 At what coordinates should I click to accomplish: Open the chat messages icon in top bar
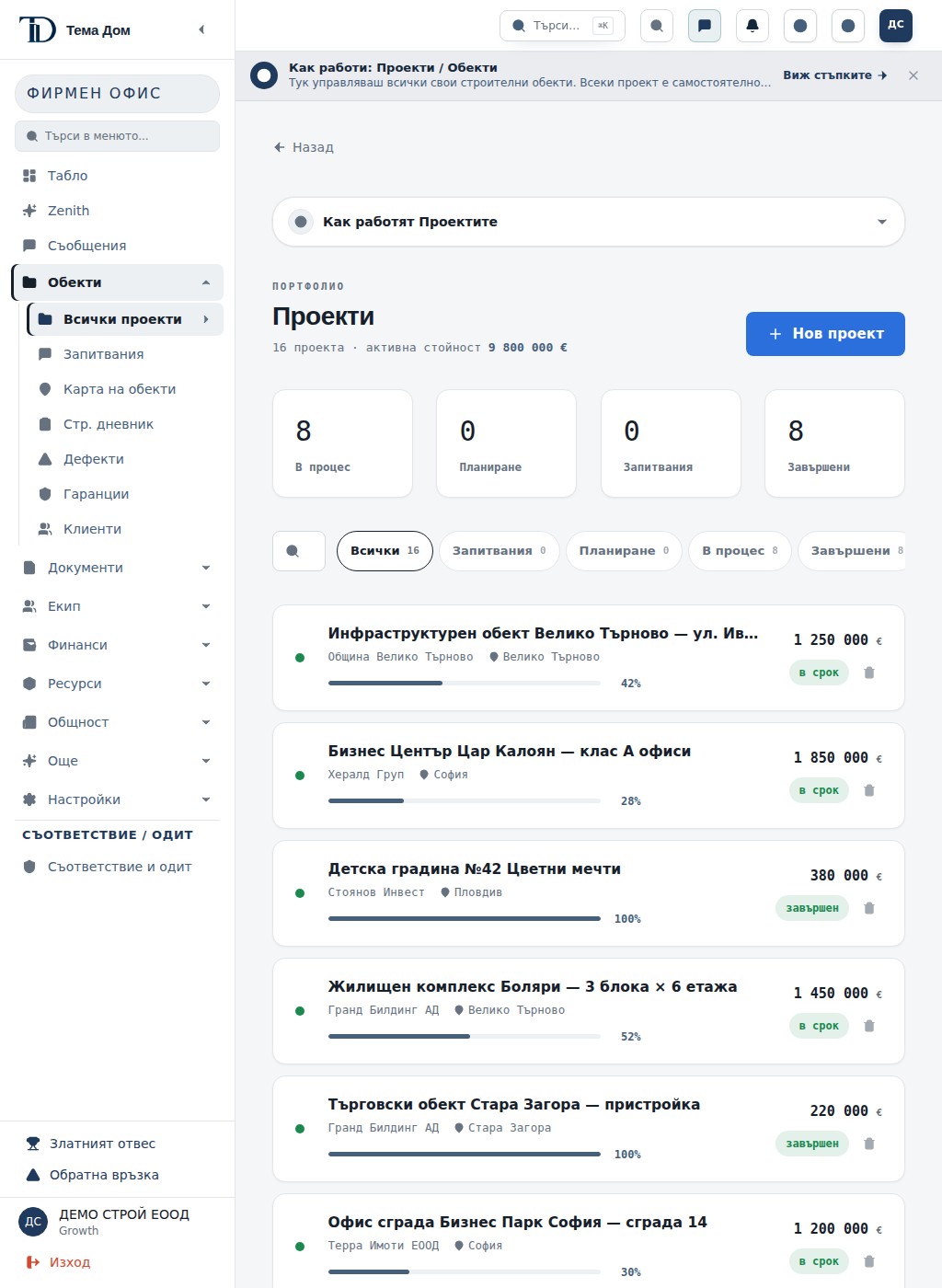705,26
